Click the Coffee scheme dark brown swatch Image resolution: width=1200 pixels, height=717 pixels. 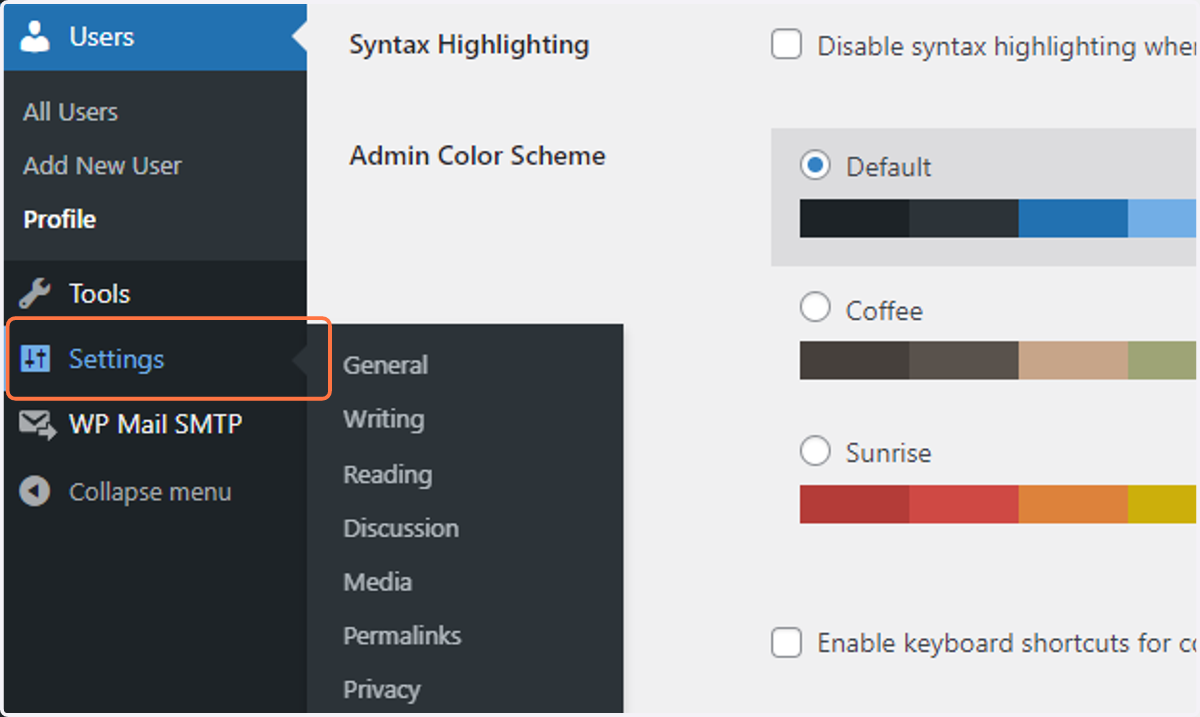click(854, 361)
